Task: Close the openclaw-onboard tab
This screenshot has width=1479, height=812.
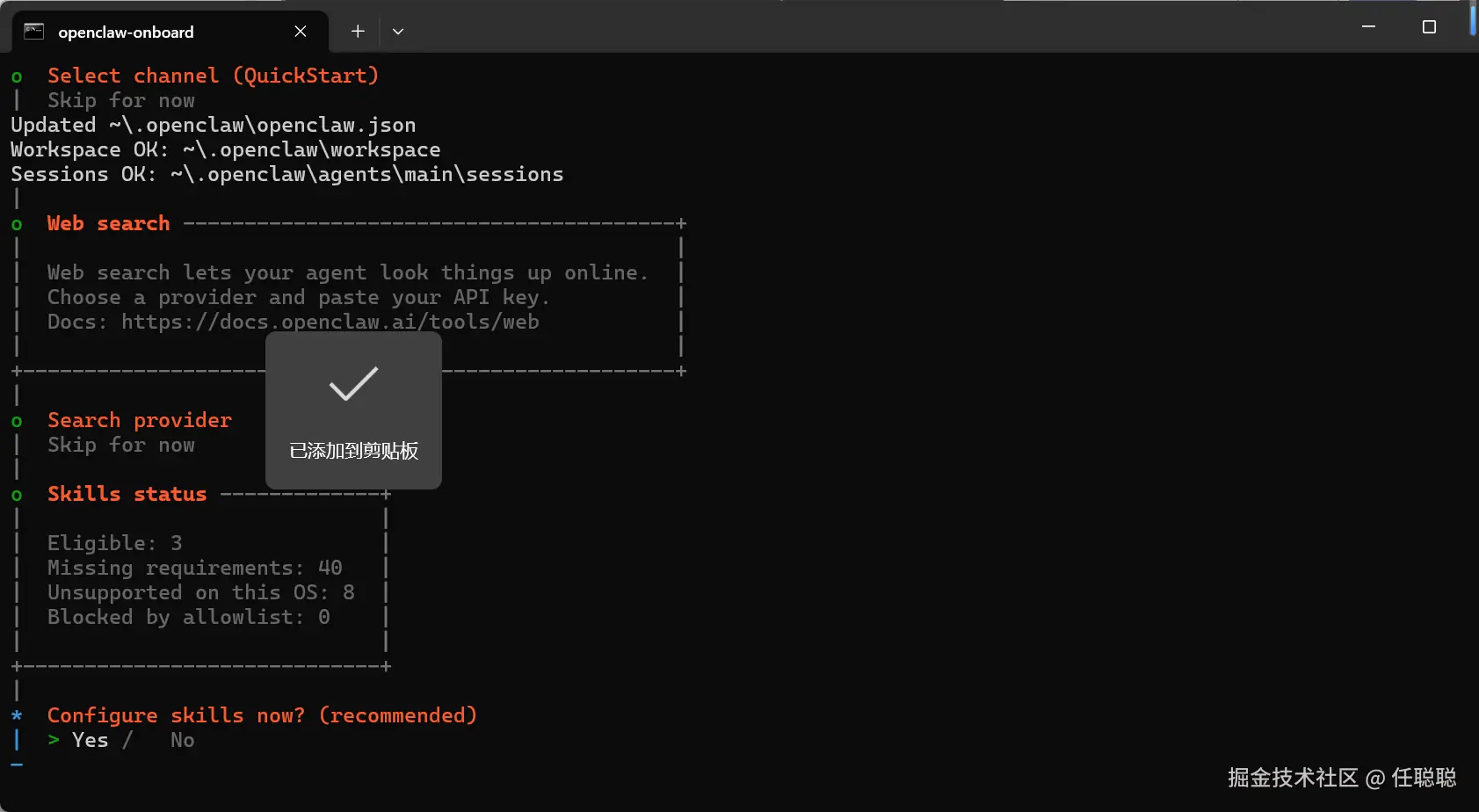Action: (301, 32)
